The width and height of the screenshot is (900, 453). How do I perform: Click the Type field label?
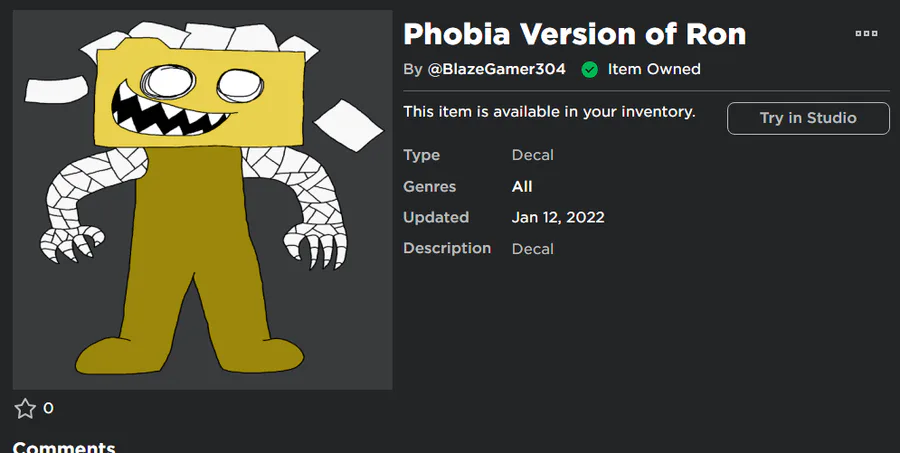421,155
